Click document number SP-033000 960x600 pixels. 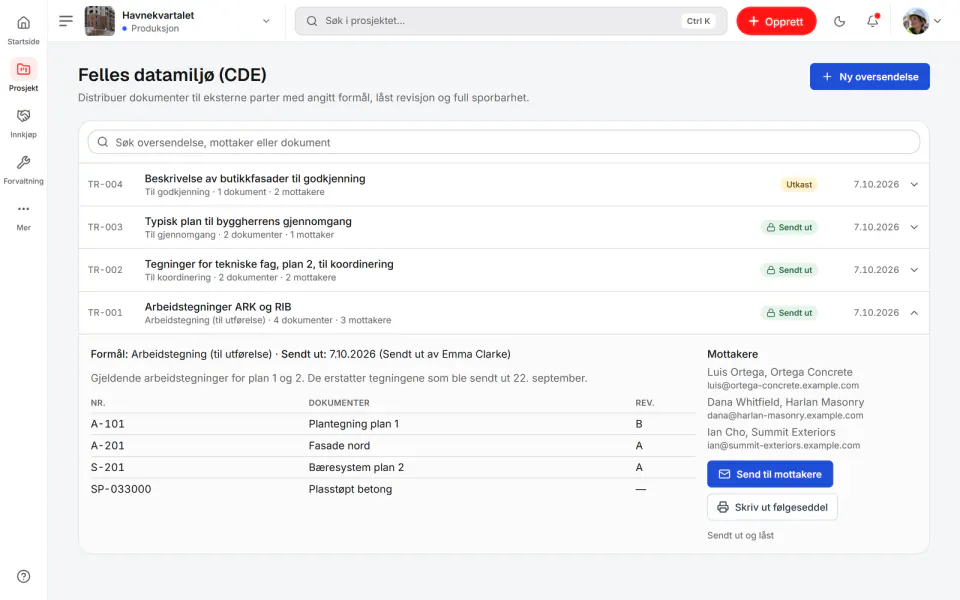[121, 489]
